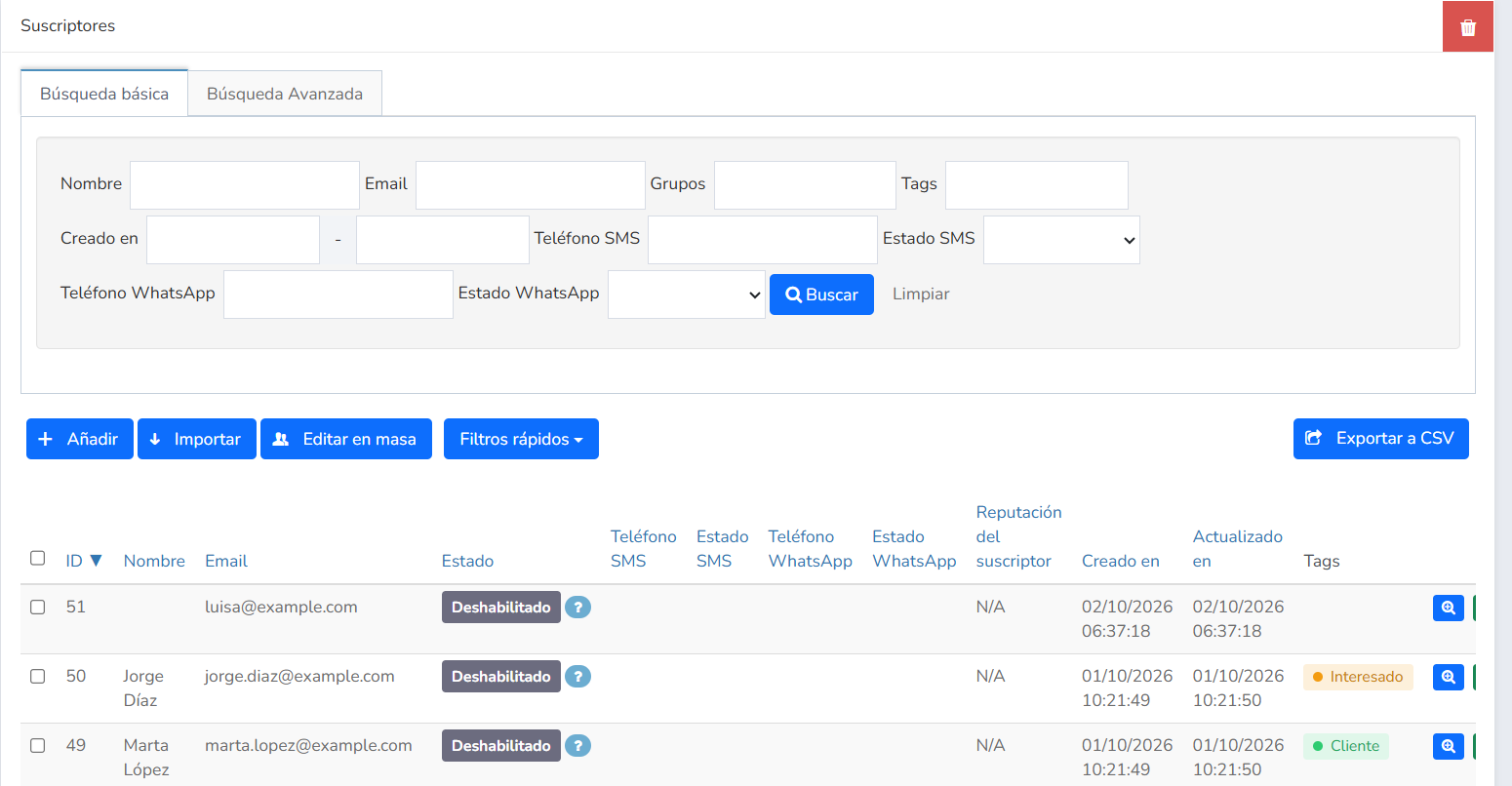1512x786 pixels.
Task: Click the Grupos filter field
Action: tap(805, 185)
